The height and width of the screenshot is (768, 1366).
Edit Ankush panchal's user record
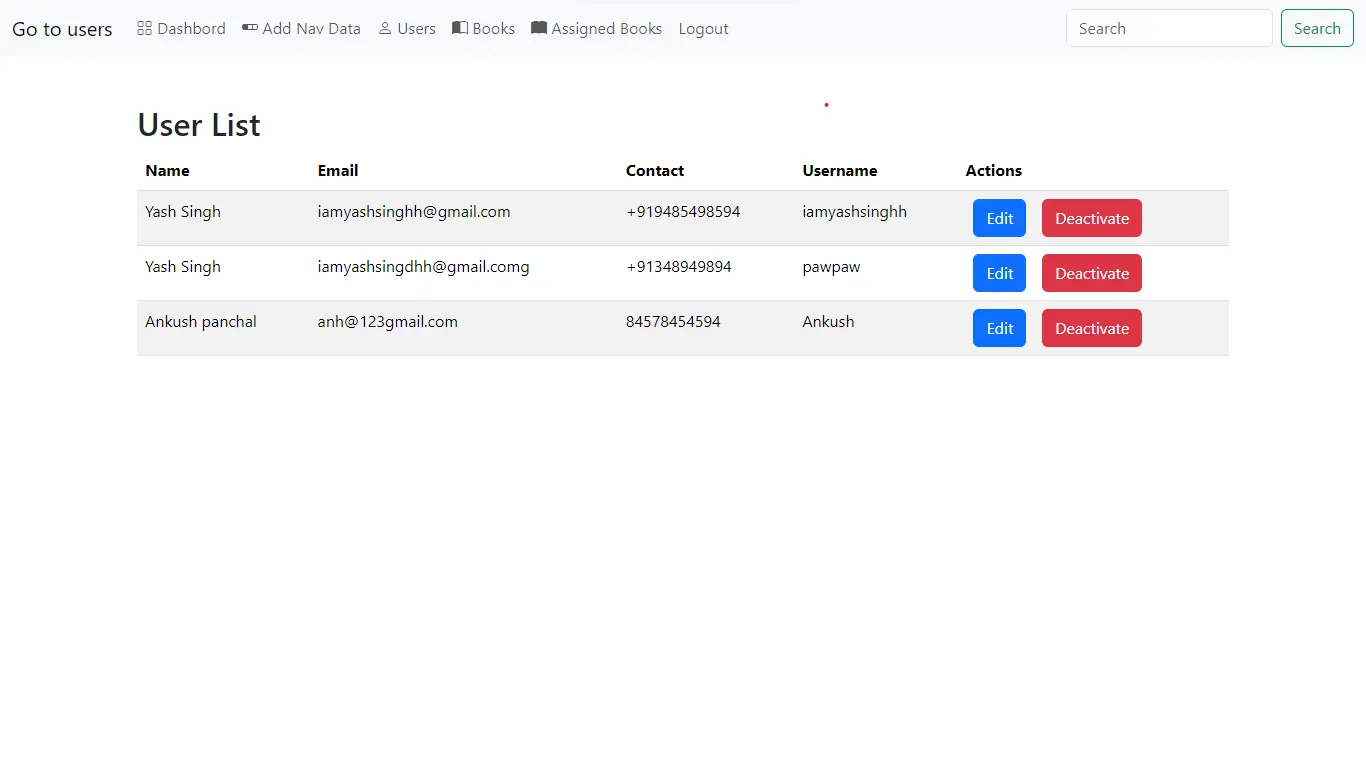point(999,328)
